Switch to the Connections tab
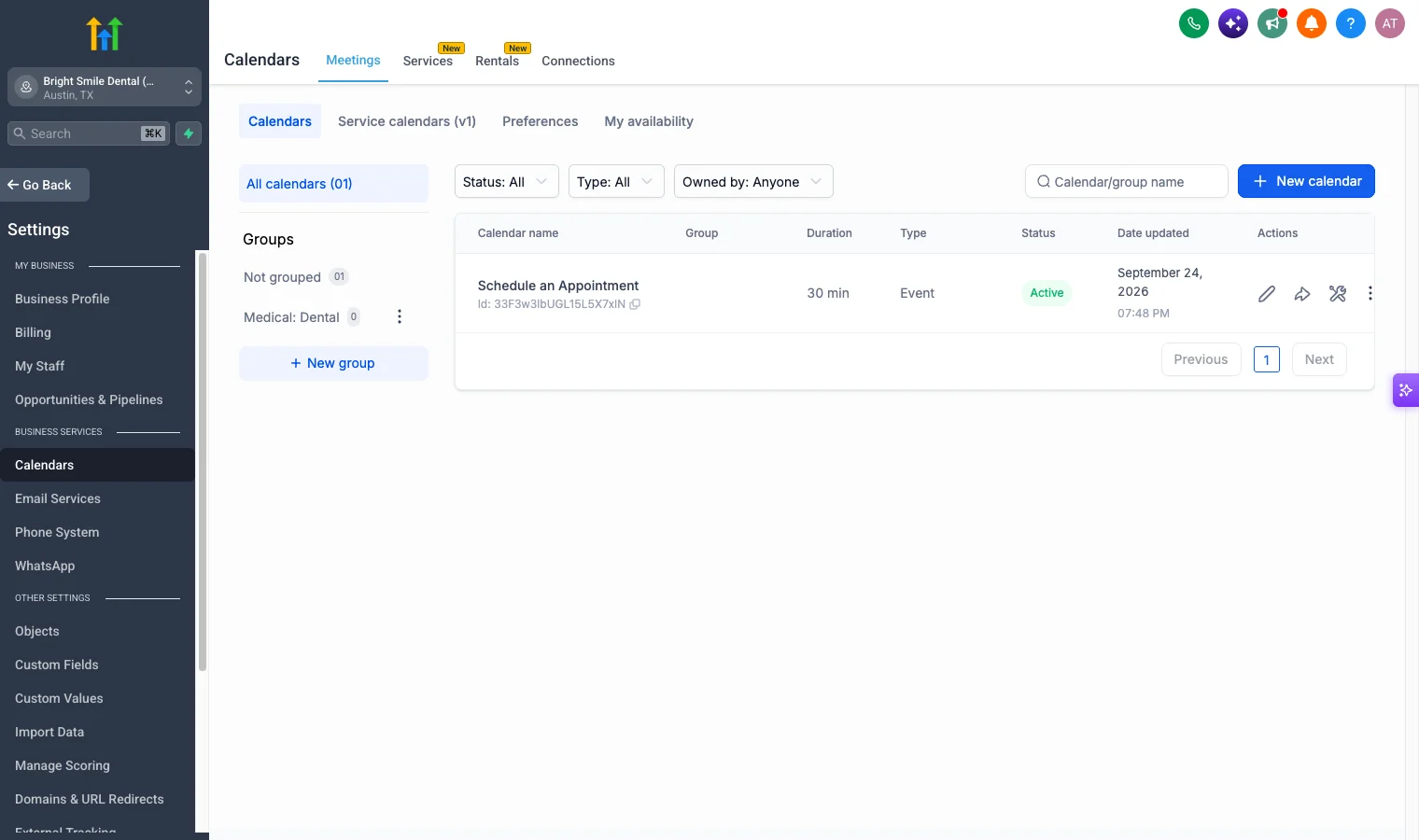 pos(578,61)
